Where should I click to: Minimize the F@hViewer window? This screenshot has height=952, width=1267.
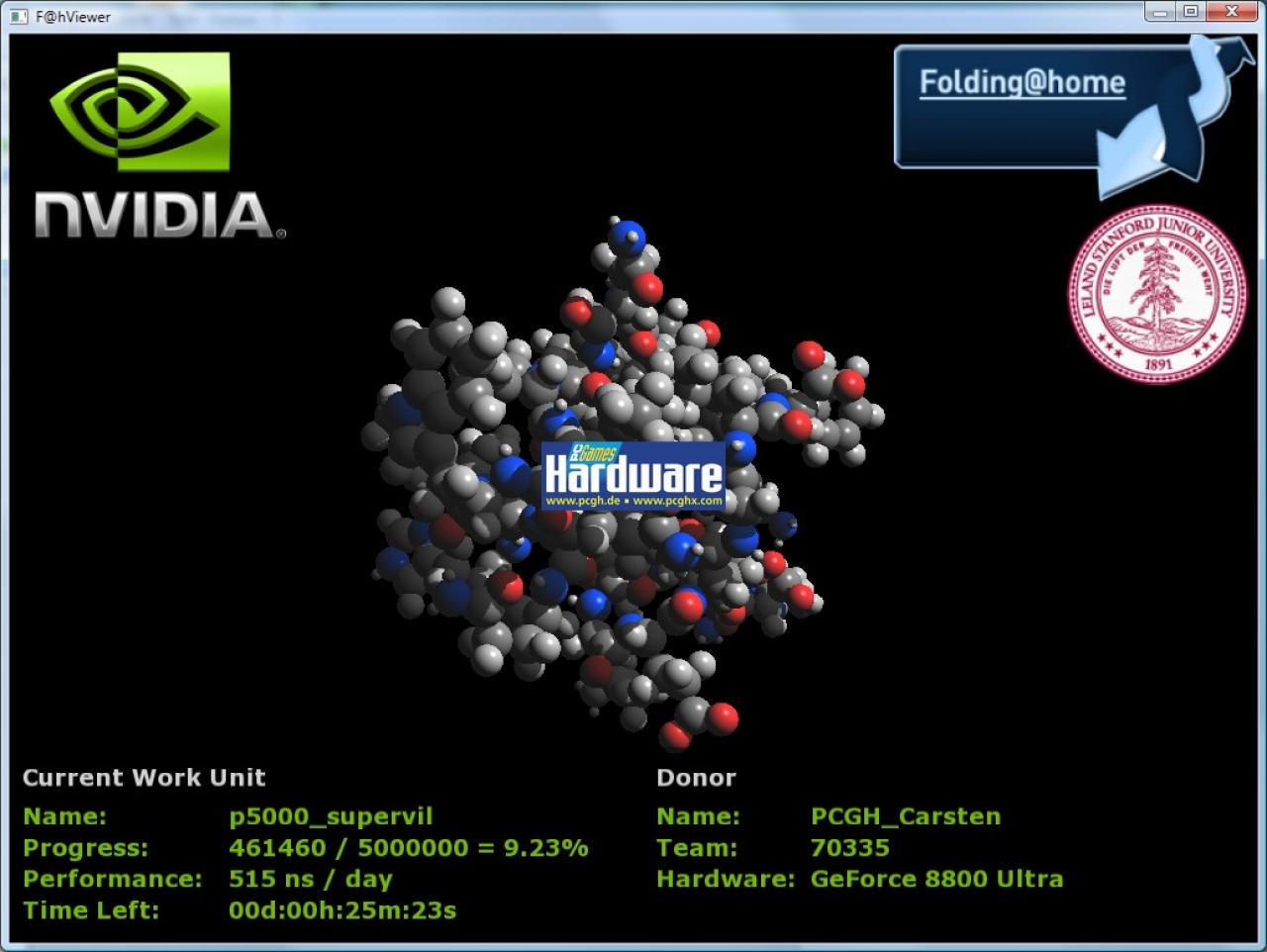pos(1160,12)
